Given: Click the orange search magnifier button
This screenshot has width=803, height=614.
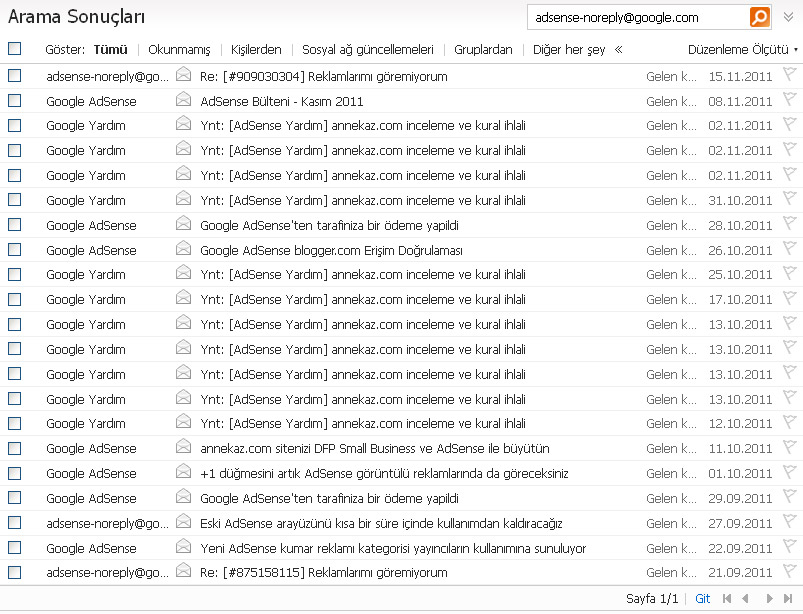Looking at the screenshot, I should pos(759,17).
